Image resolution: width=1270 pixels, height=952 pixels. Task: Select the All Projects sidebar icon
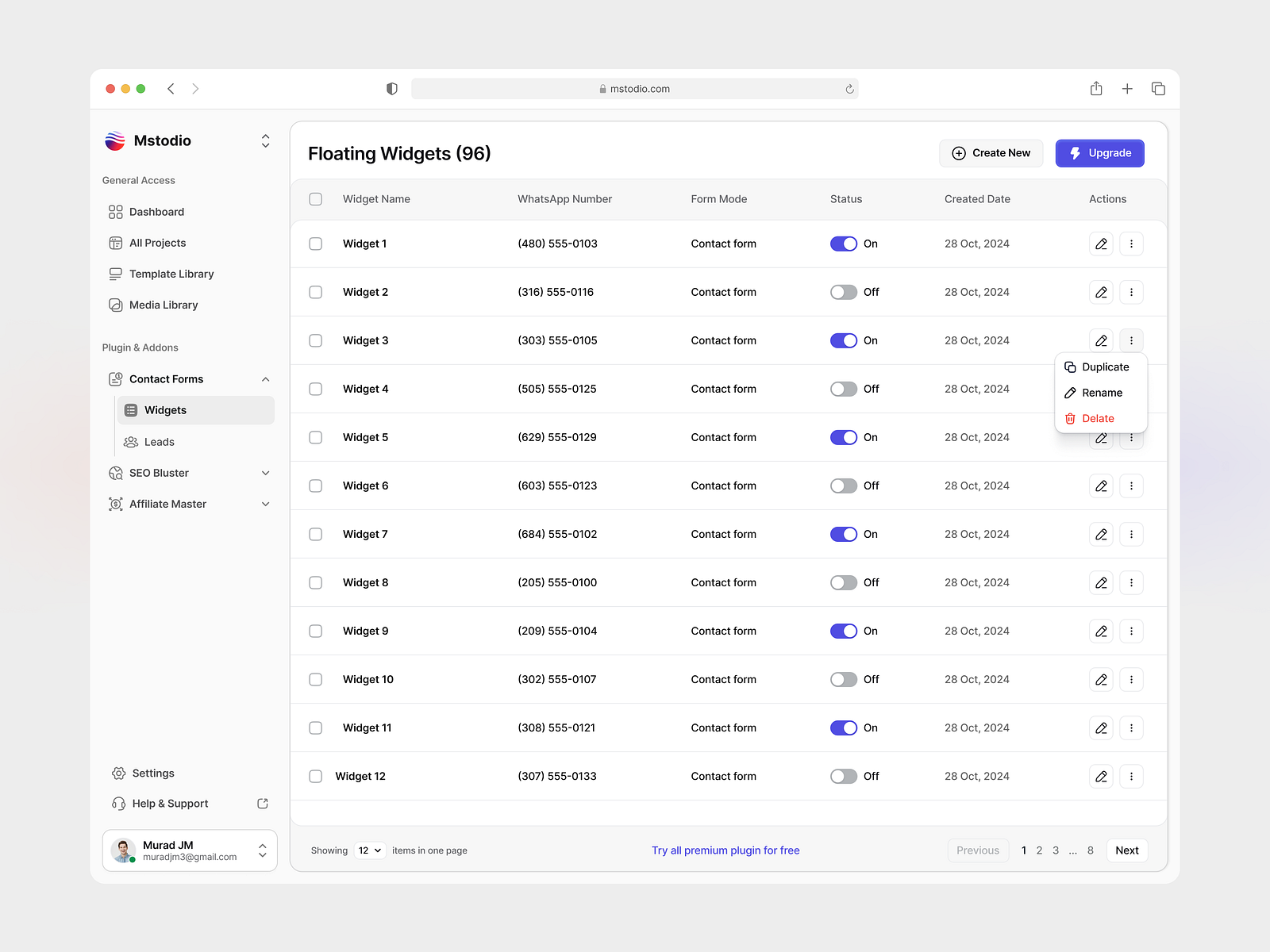[x=116, y=243]
